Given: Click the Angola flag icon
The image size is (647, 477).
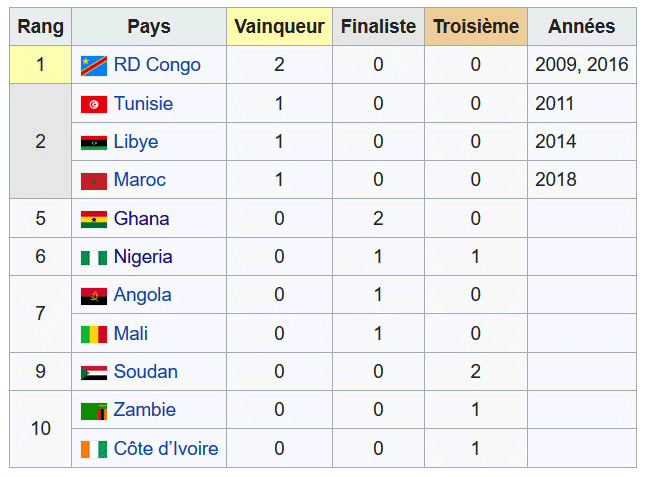Looking at the screenshot, I should 93,296.
